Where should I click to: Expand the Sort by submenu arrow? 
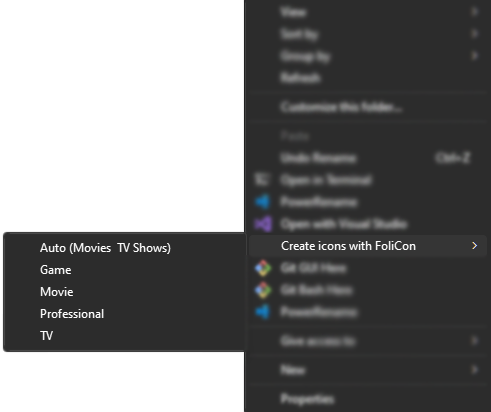474,34
